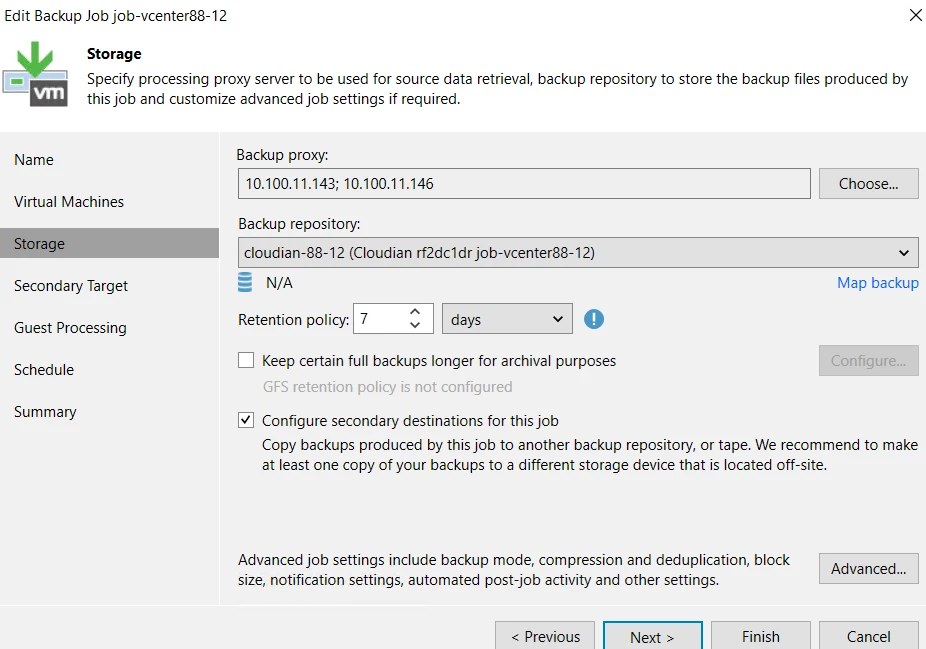This screenshot has height=649, width=926.
Task: Decrease retention policy value with down arrow
Action: tap(416, 326)
